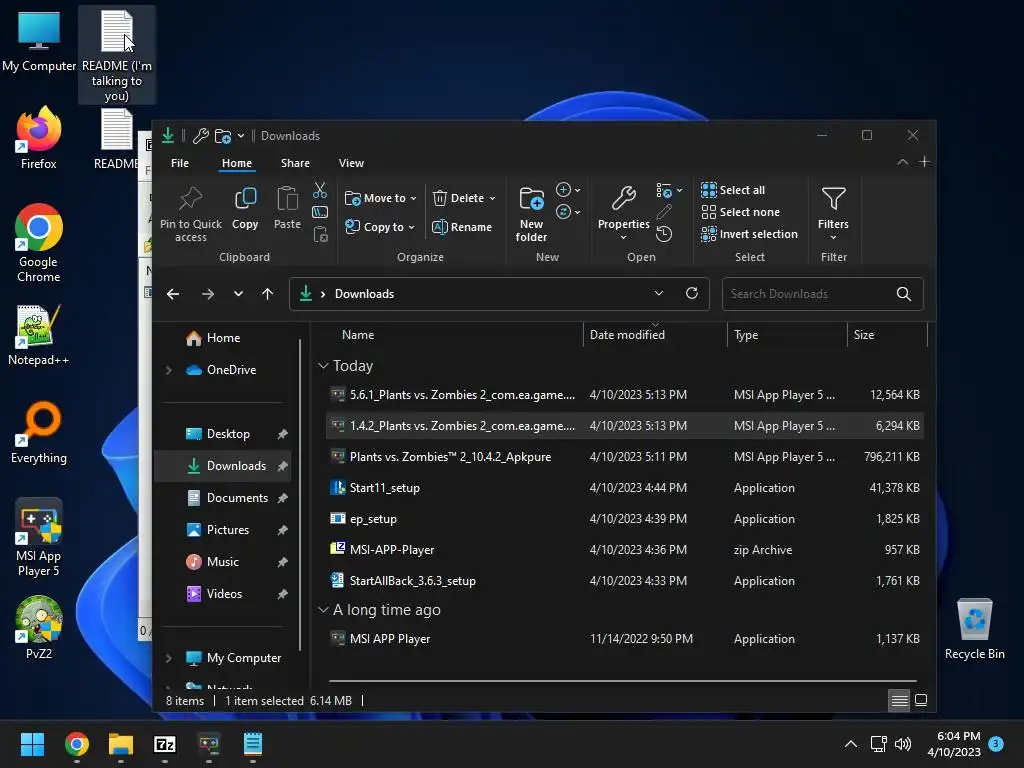The image size is (1024, 768).
Task: Go up one folder level arrow
Action: (268, 295)
